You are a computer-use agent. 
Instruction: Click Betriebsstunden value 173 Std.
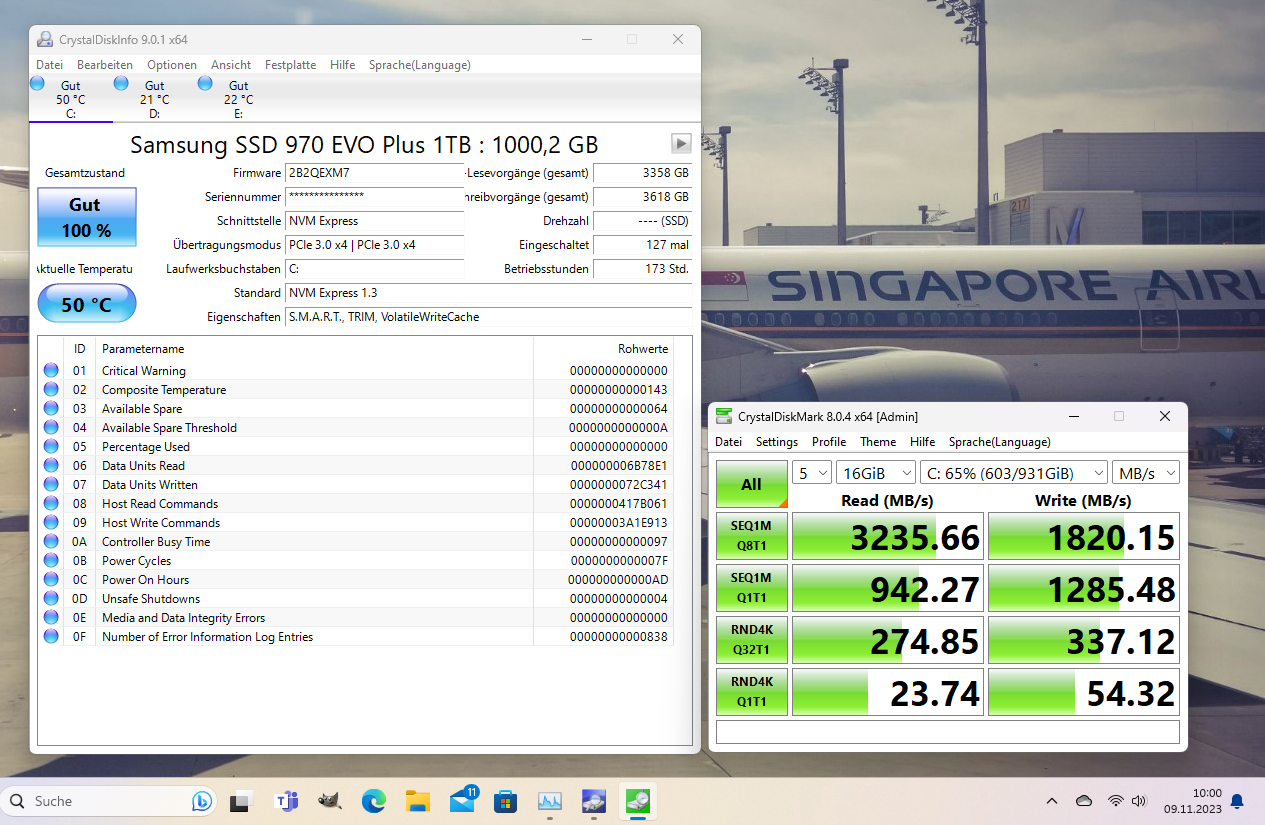pyautogui.click(x=642, y=269)
